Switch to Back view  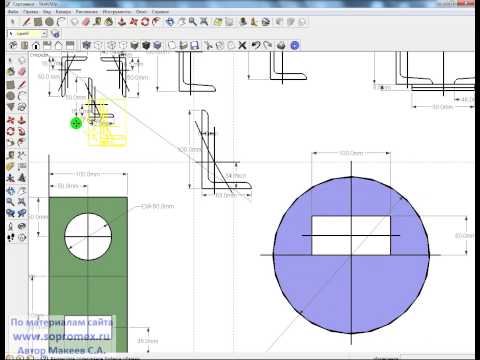[x=58, y=45]
